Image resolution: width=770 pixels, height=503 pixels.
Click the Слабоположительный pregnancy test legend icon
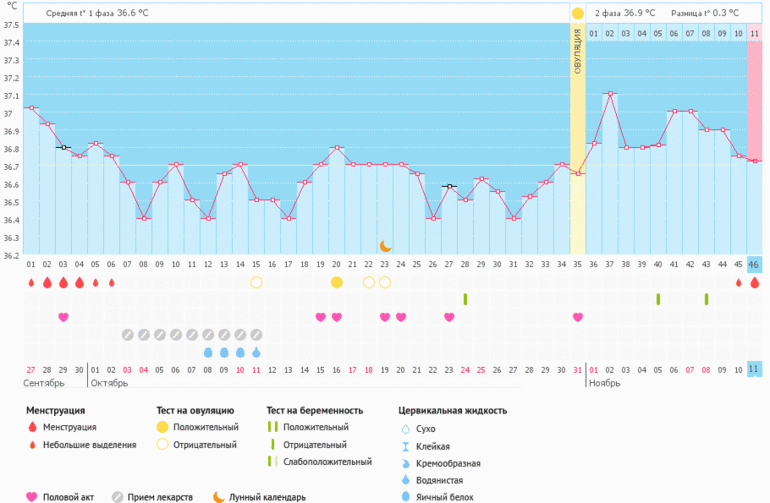click(273, 461)
